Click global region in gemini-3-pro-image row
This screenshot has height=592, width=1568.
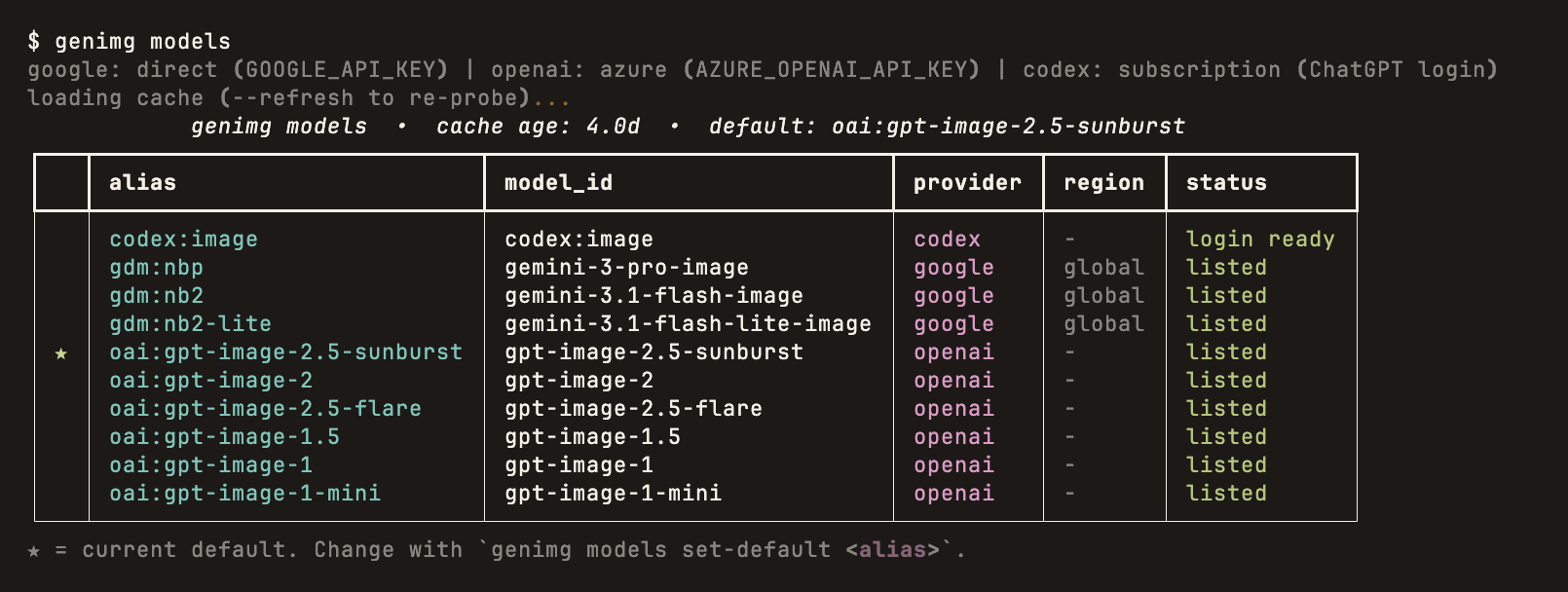(1103, 268)
